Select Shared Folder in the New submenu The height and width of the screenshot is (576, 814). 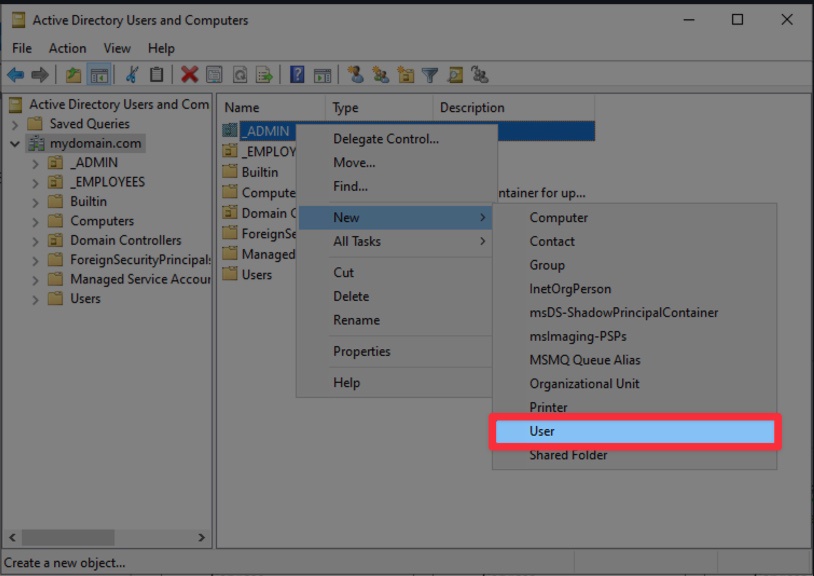(x=635, y=455)
